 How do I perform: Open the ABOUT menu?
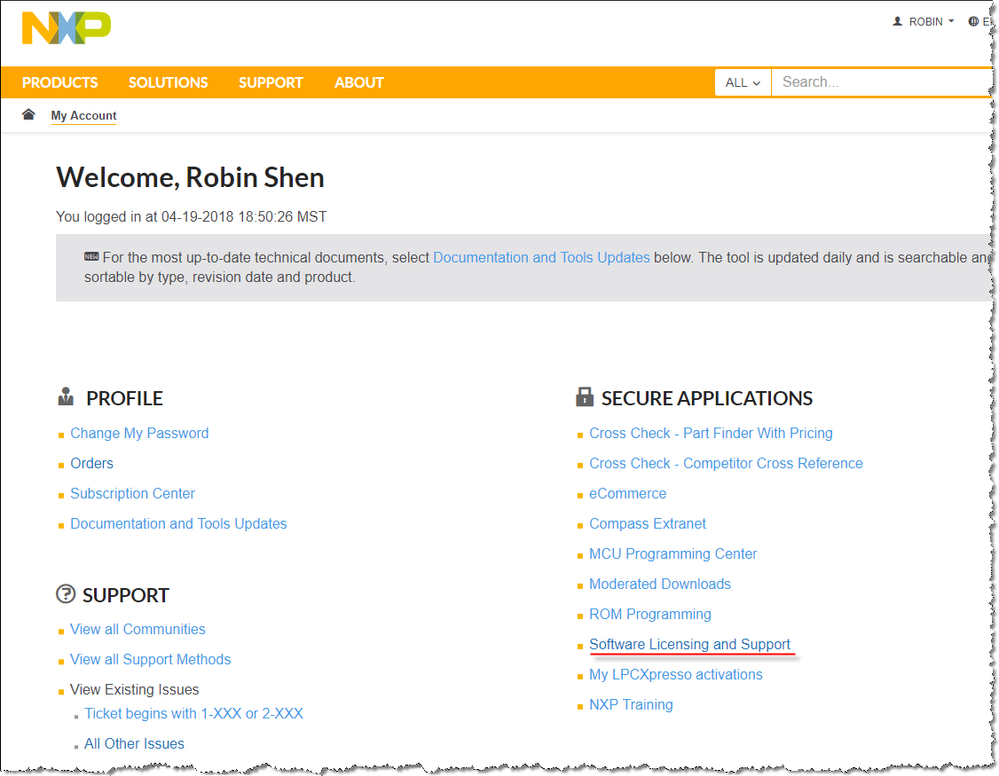[359, 83]
